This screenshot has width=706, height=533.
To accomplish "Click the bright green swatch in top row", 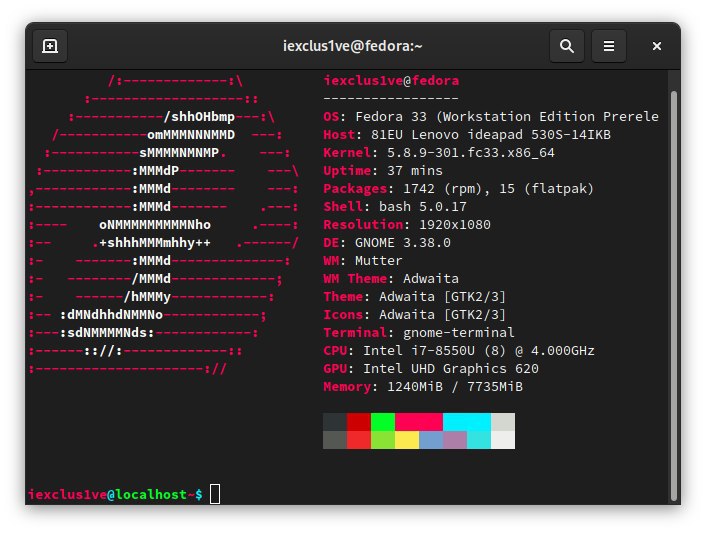I will tap(383, 422).
